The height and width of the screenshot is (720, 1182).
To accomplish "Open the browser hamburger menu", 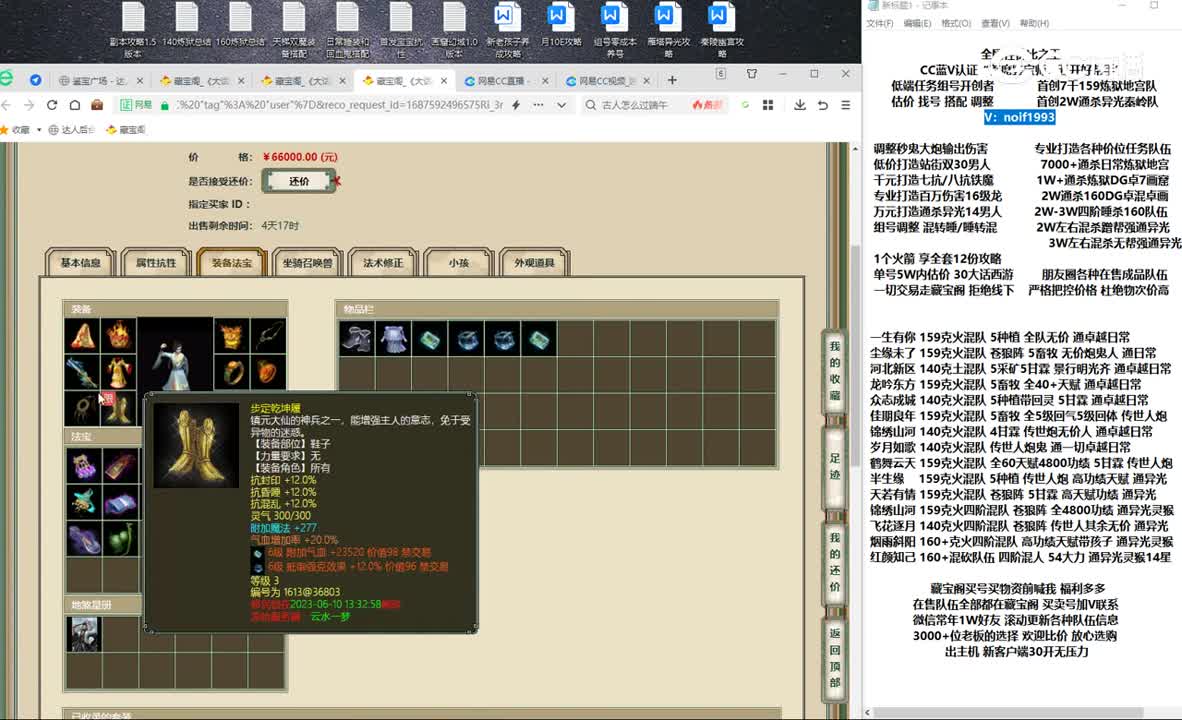I will tap(846, 105).
